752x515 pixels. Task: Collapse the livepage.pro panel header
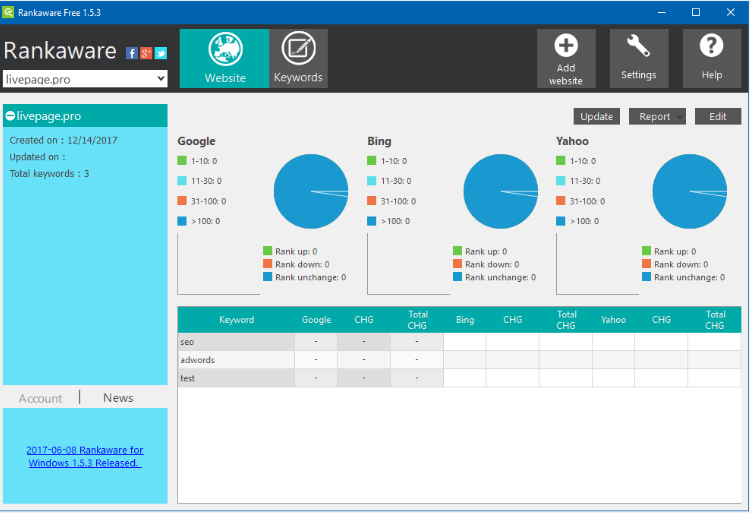coord(10,116)
